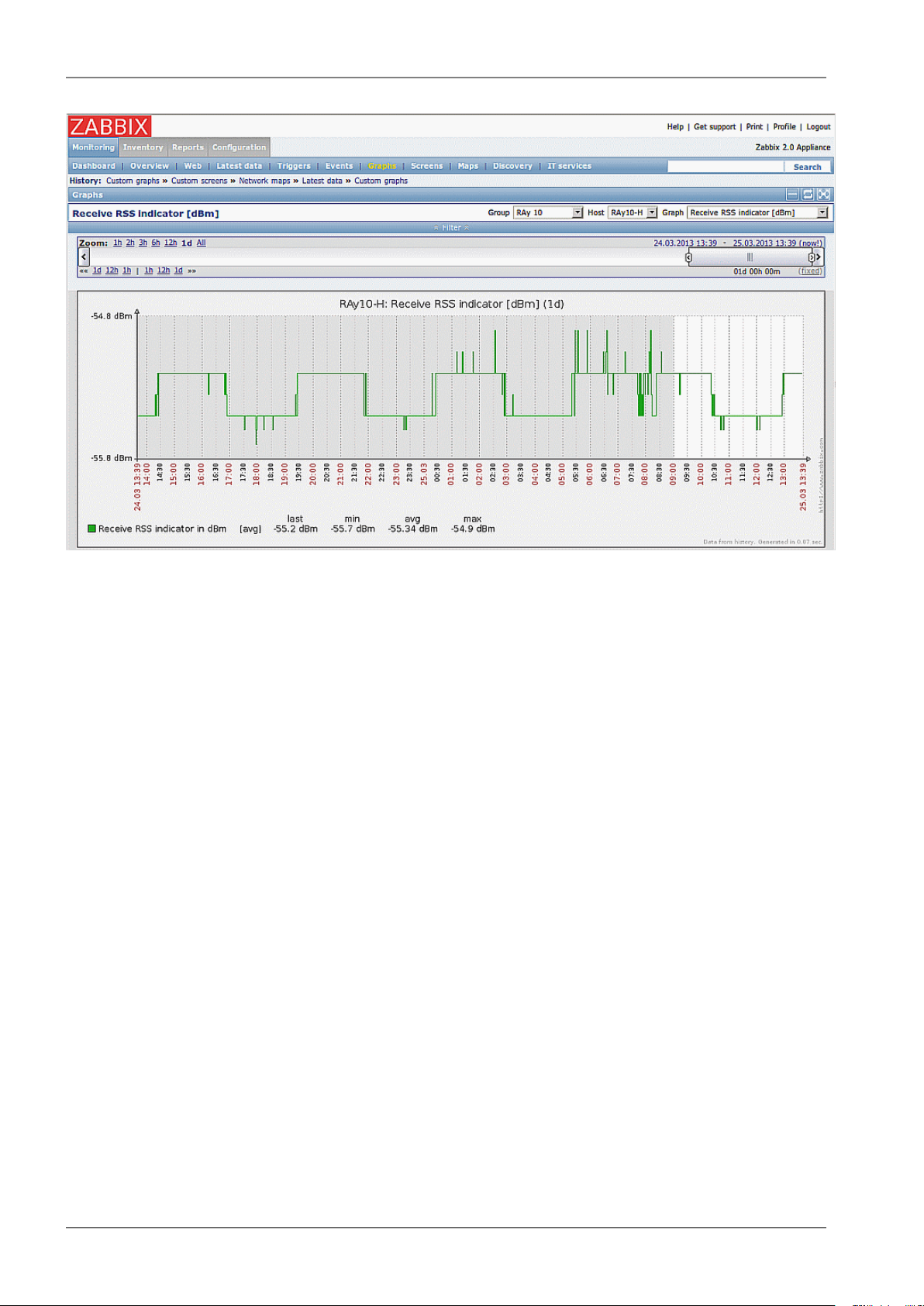Open the Configuration main tab
Screen dimensions: 924x1306
239,147
